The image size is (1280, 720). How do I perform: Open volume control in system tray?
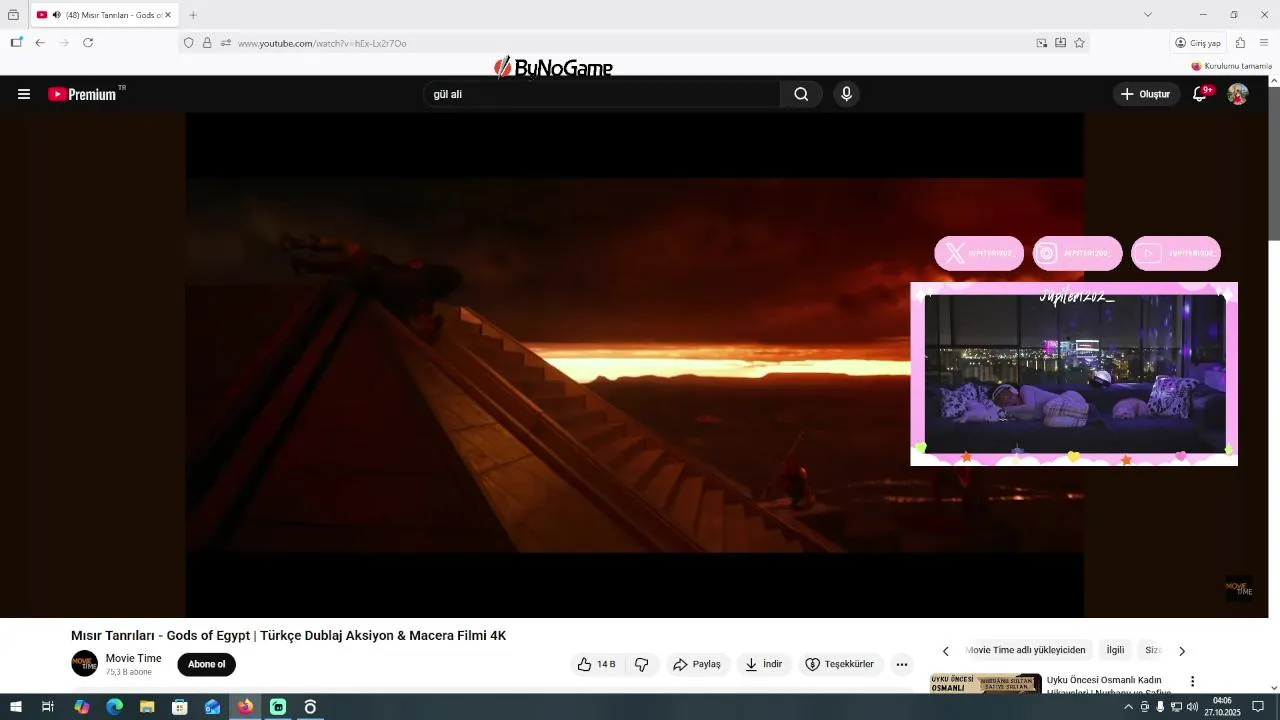1192,707
